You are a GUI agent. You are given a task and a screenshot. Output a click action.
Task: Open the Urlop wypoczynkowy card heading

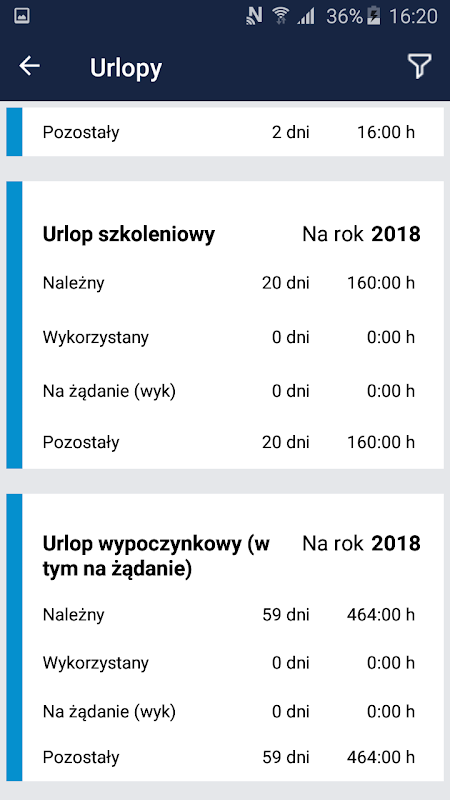pyautogui.click(x=156, y=557)
